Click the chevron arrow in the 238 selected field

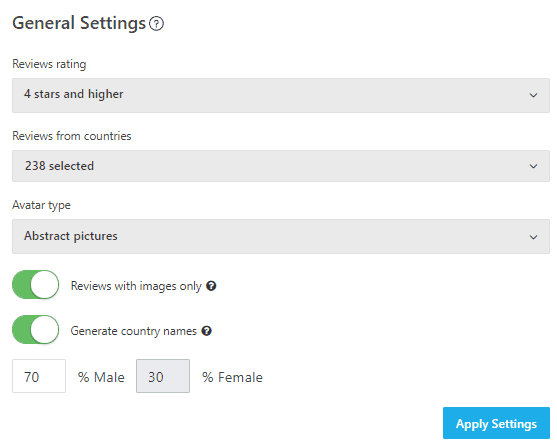[x=533, y=166]
